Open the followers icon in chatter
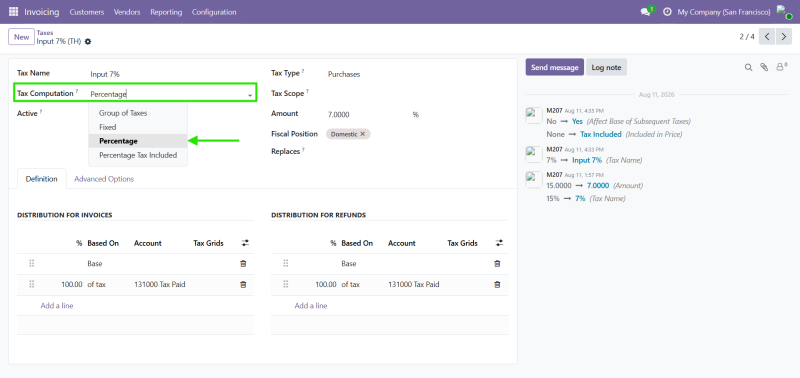800x378 pixels. click(x=782, y=67)
